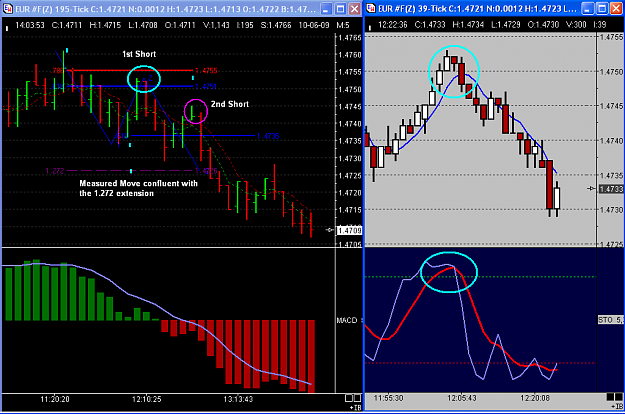Click S:1.4766 value in data bar
Viewport: 625px width, 414px height.
pos(276,26)
